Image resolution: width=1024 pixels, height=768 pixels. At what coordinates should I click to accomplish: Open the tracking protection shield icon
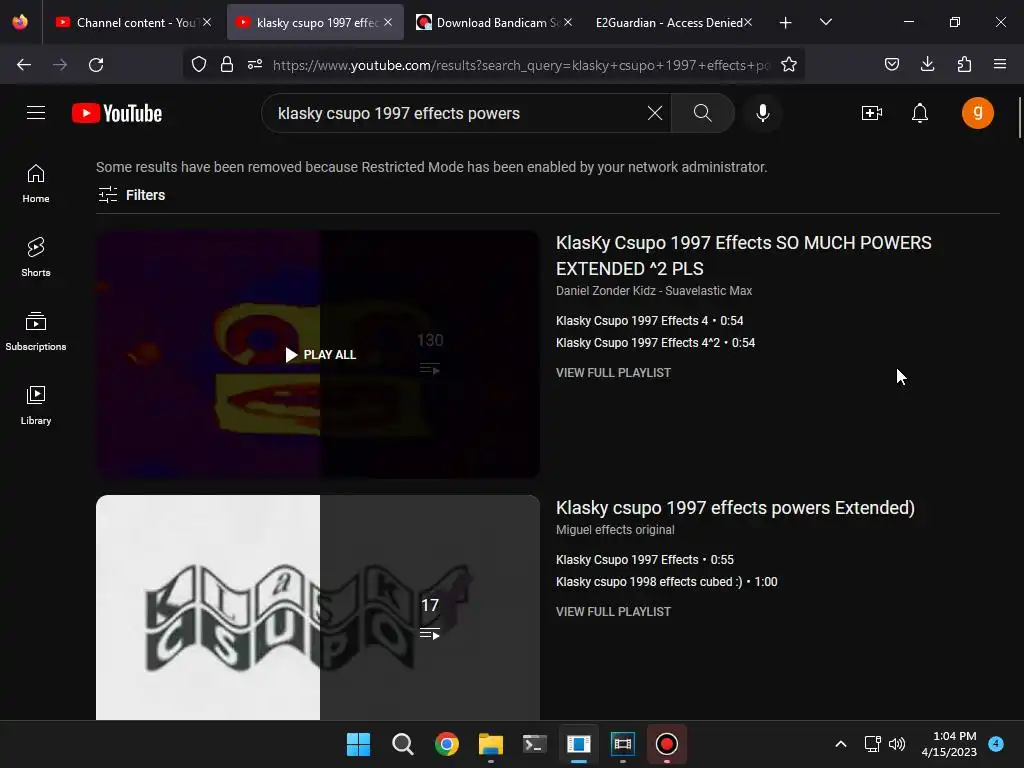point(199,64)
